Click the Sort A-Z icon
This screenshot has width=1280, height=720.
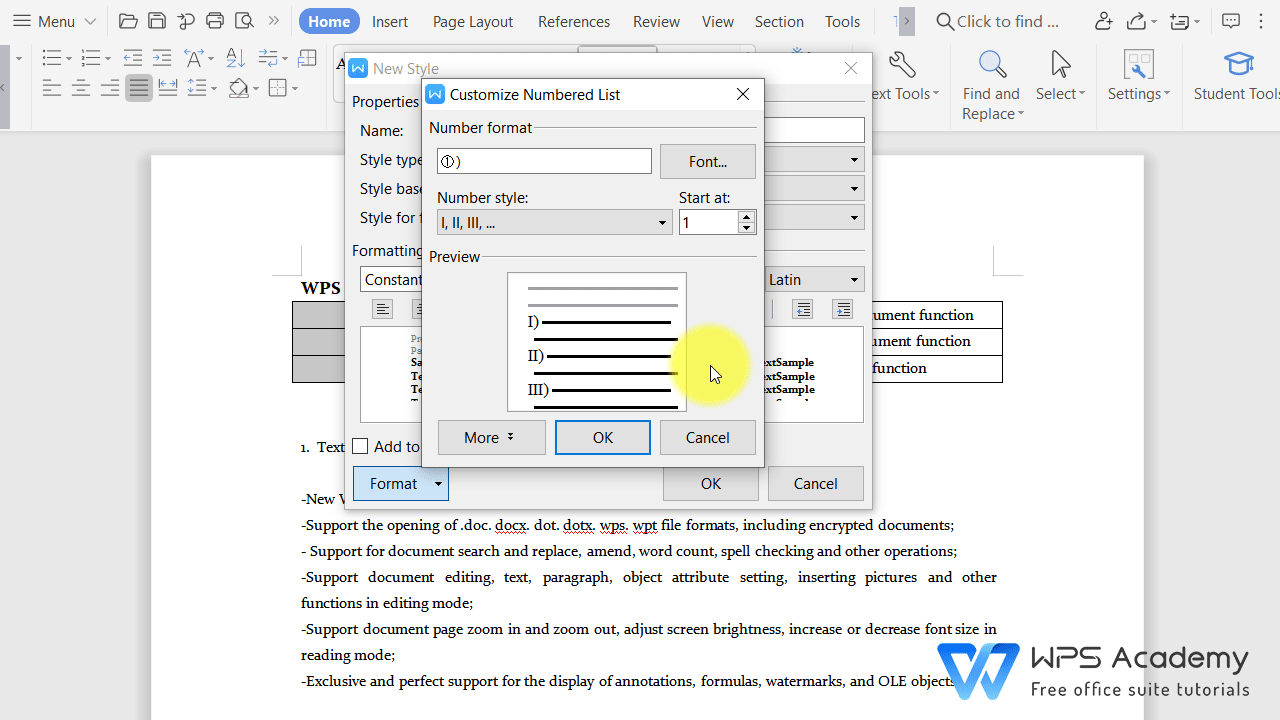[235, 58]
